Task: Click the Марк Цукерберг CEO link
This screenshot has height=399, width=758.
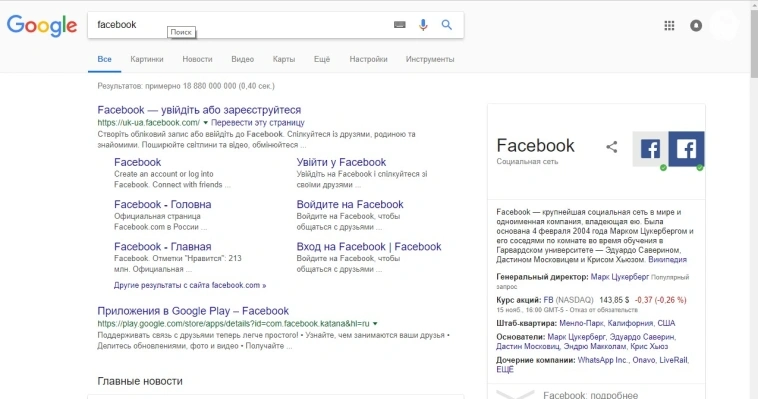Action: (x=620, y=277)
